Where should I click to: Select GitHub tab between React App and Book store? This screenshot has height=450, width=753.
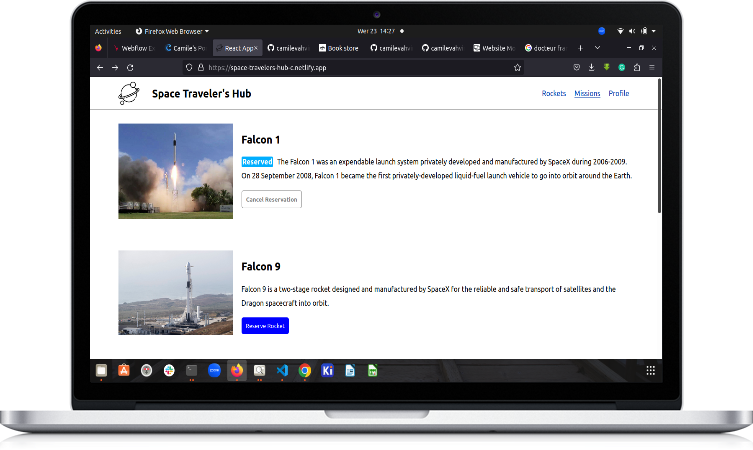[x=288, y=48]
